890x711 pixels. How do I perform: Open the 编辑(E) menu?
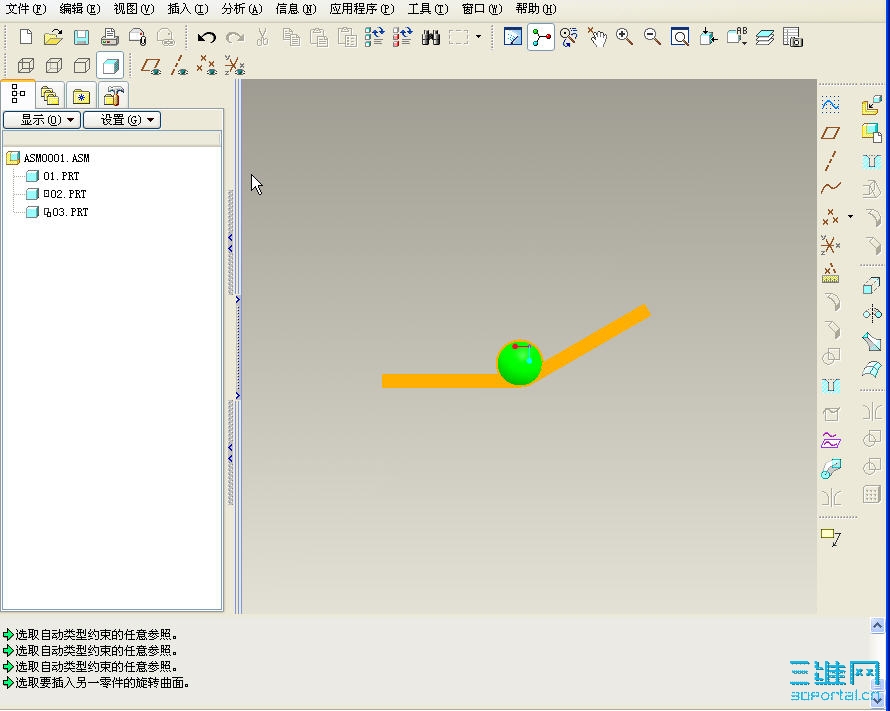(x=80, y=9)
